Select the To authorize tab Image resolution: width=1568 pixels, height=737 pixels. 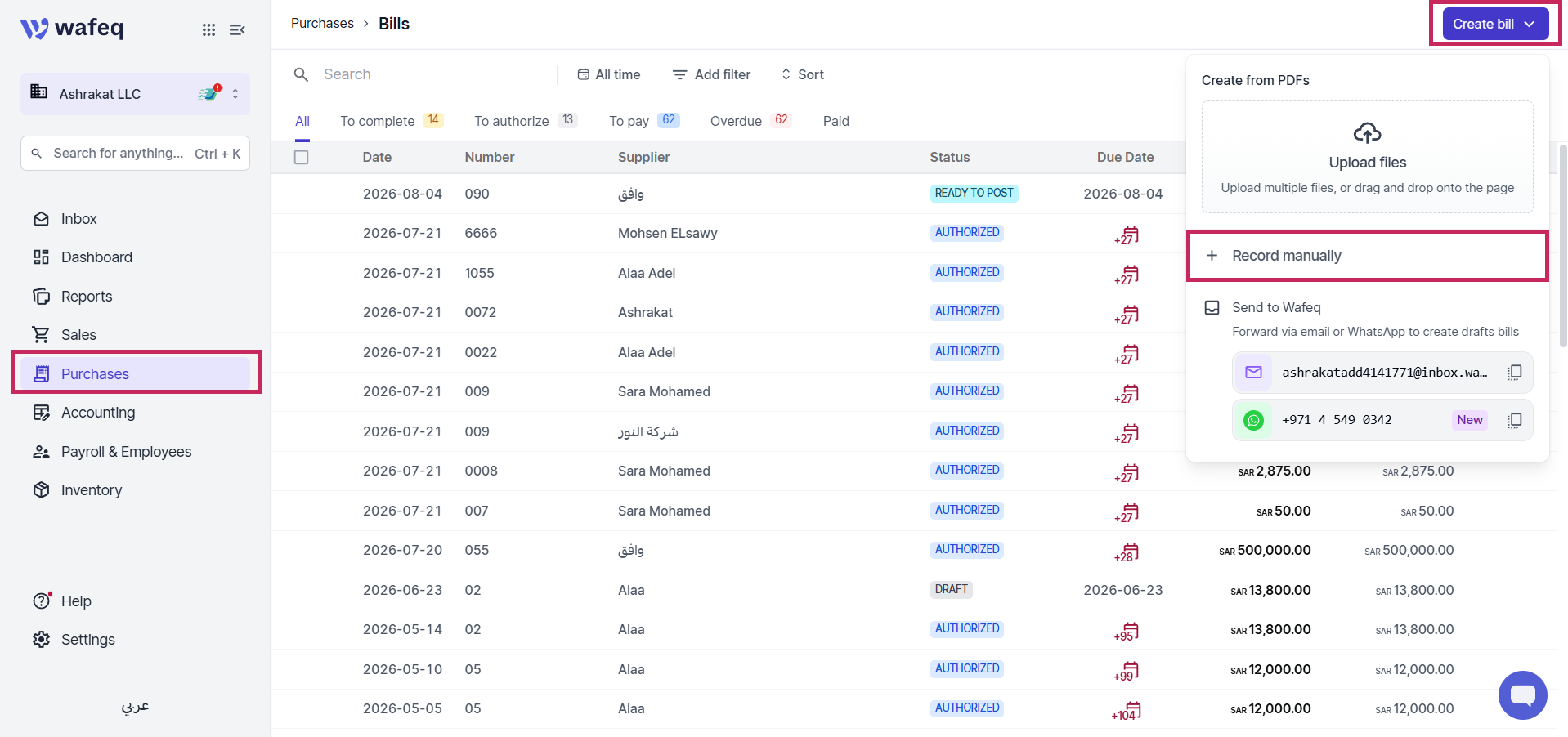coord(526,121)
